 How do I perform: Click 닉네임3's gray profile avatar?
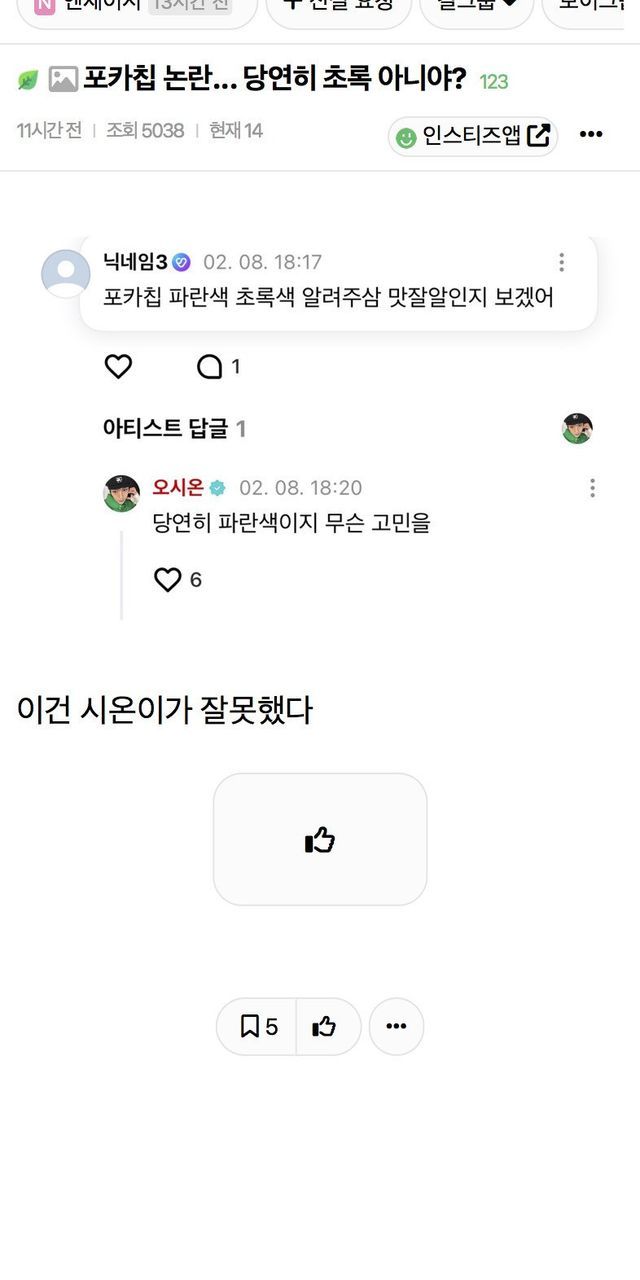tap(65, 273)
